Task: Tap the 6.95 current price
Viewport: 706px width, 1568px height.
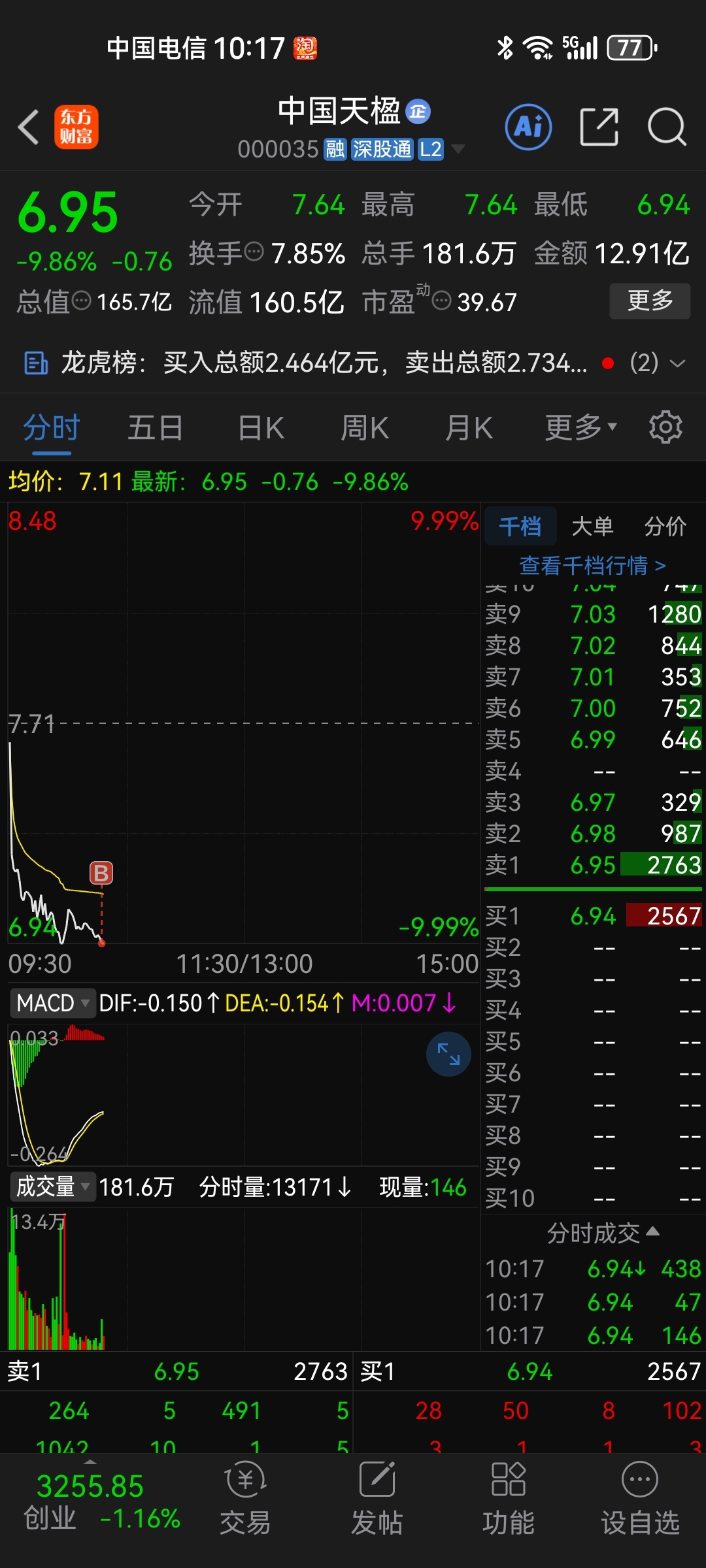Action: (x=68, y=212)
